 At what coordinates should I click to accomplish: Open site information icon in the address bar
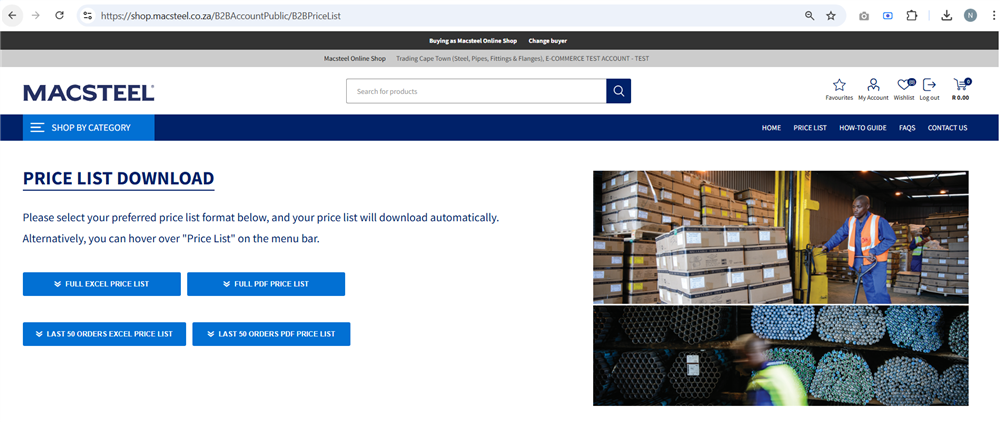click(x=88, y=15)
